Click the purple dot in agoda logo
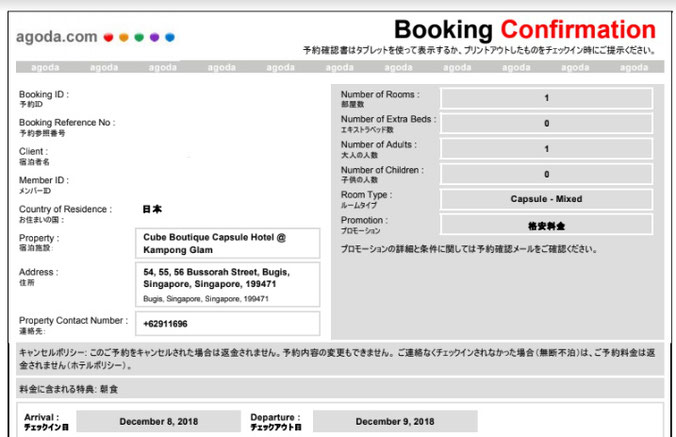Viewport: 676px width, 437px height. (154, 37)
